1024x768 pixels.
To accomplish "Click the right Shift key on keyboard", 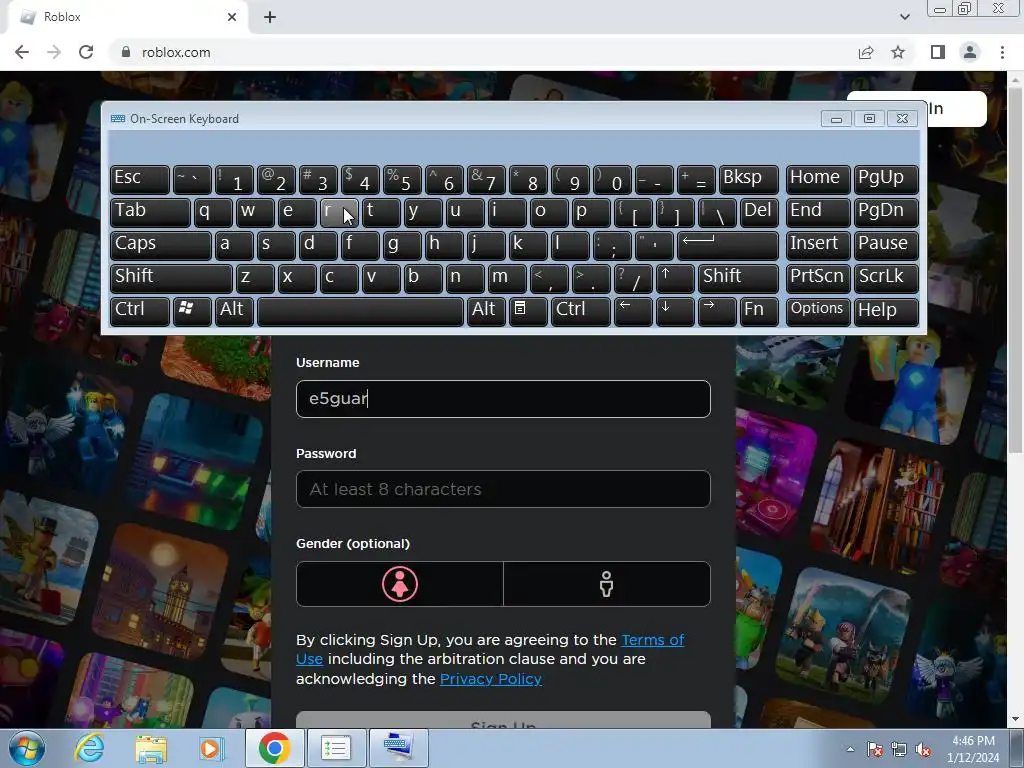I will coord(738,278).
